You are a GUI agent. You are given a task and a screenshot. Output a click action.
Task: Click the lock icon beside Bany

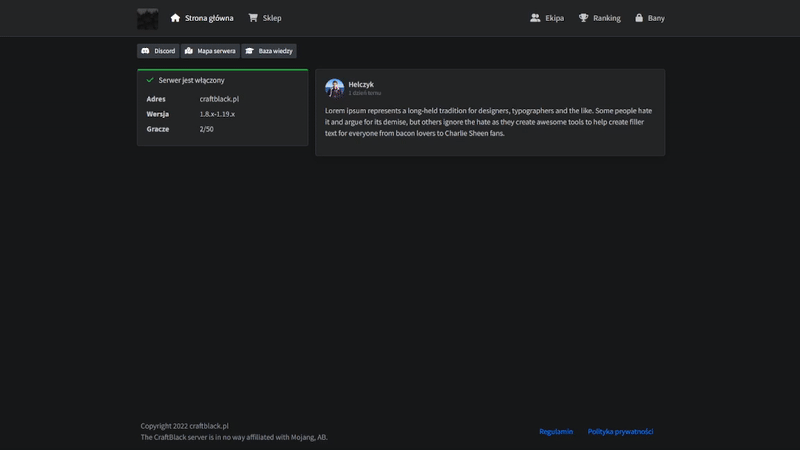[639, 18]
